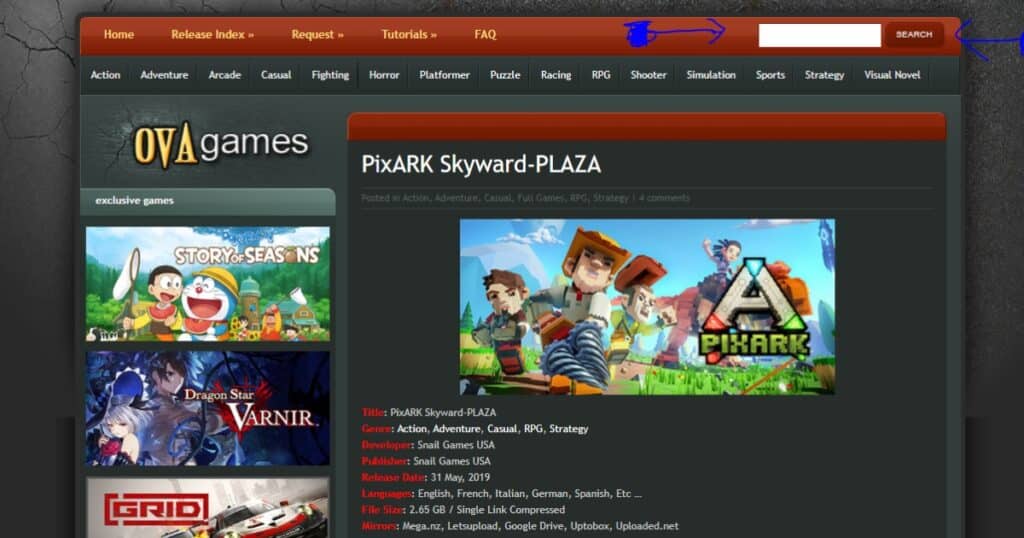Browse the Arcade genre category

[225, 75]
